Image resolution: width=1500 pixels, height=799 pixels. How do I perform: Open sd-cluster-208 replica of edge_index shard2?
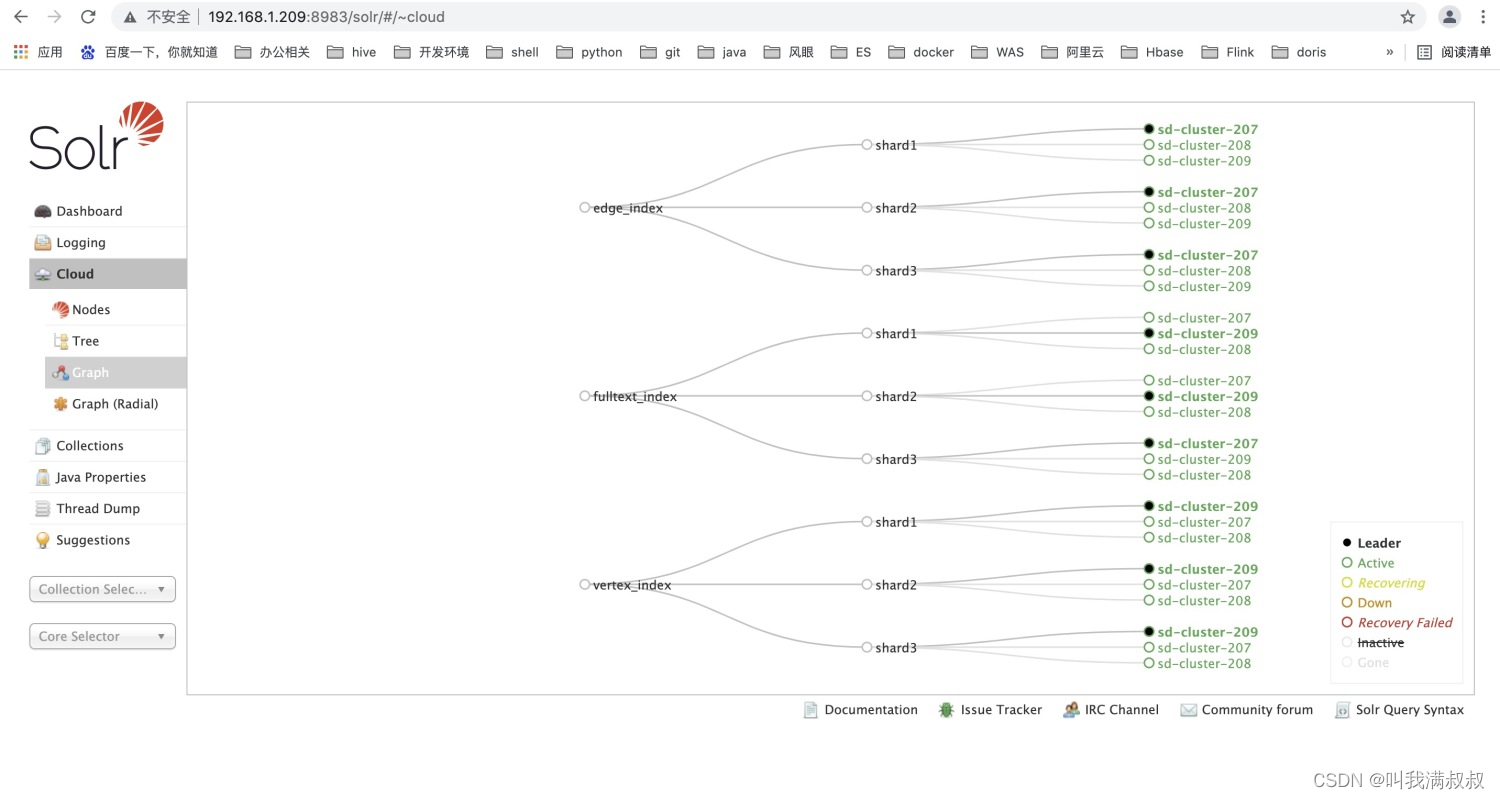[1197, 208]
